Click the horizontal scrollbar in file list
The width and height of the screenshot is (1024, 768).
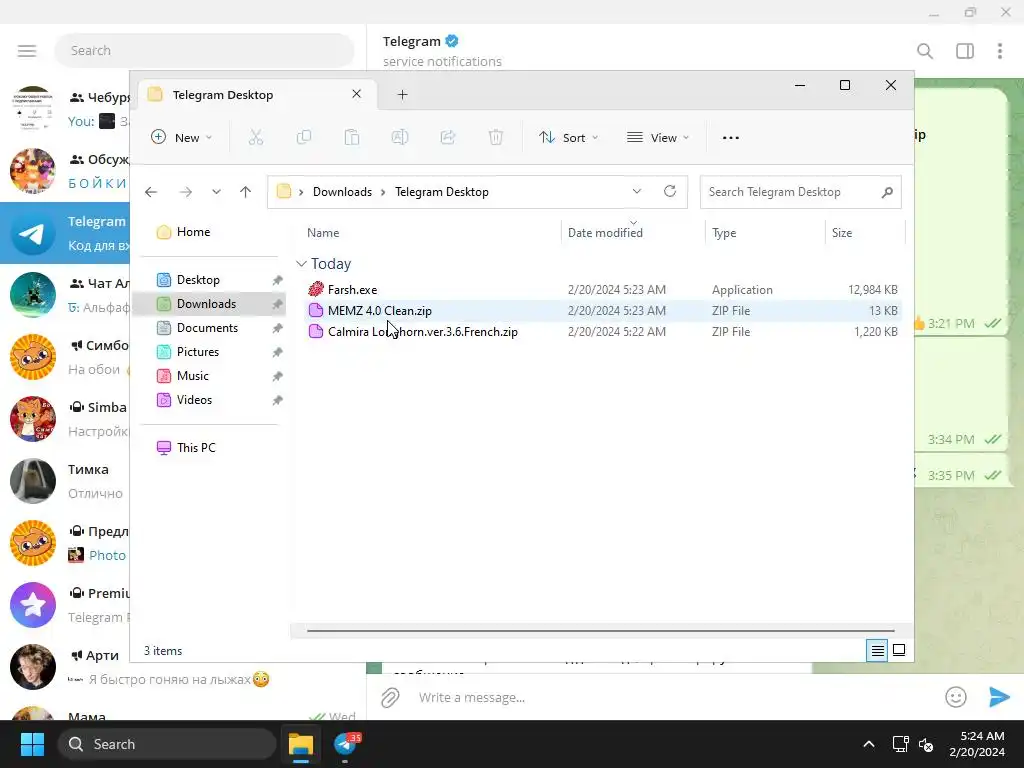(601, 631)
